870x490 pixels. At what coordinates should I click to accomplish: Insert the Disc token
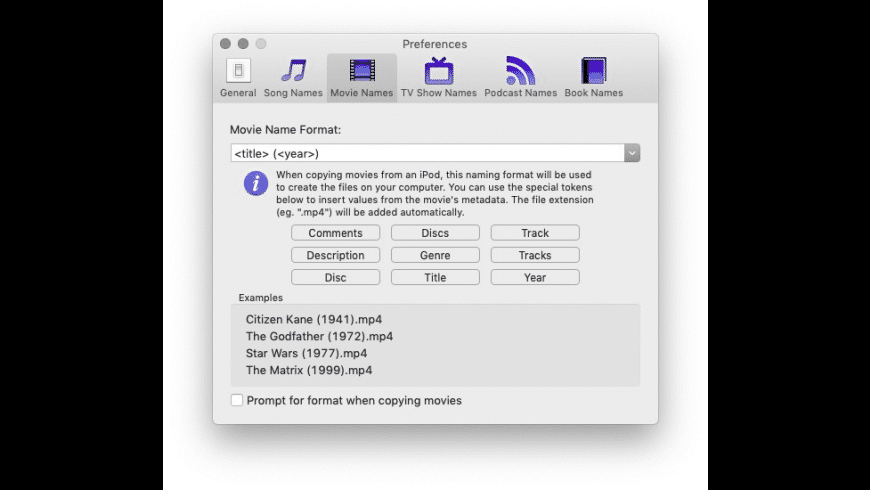[336, 277]
